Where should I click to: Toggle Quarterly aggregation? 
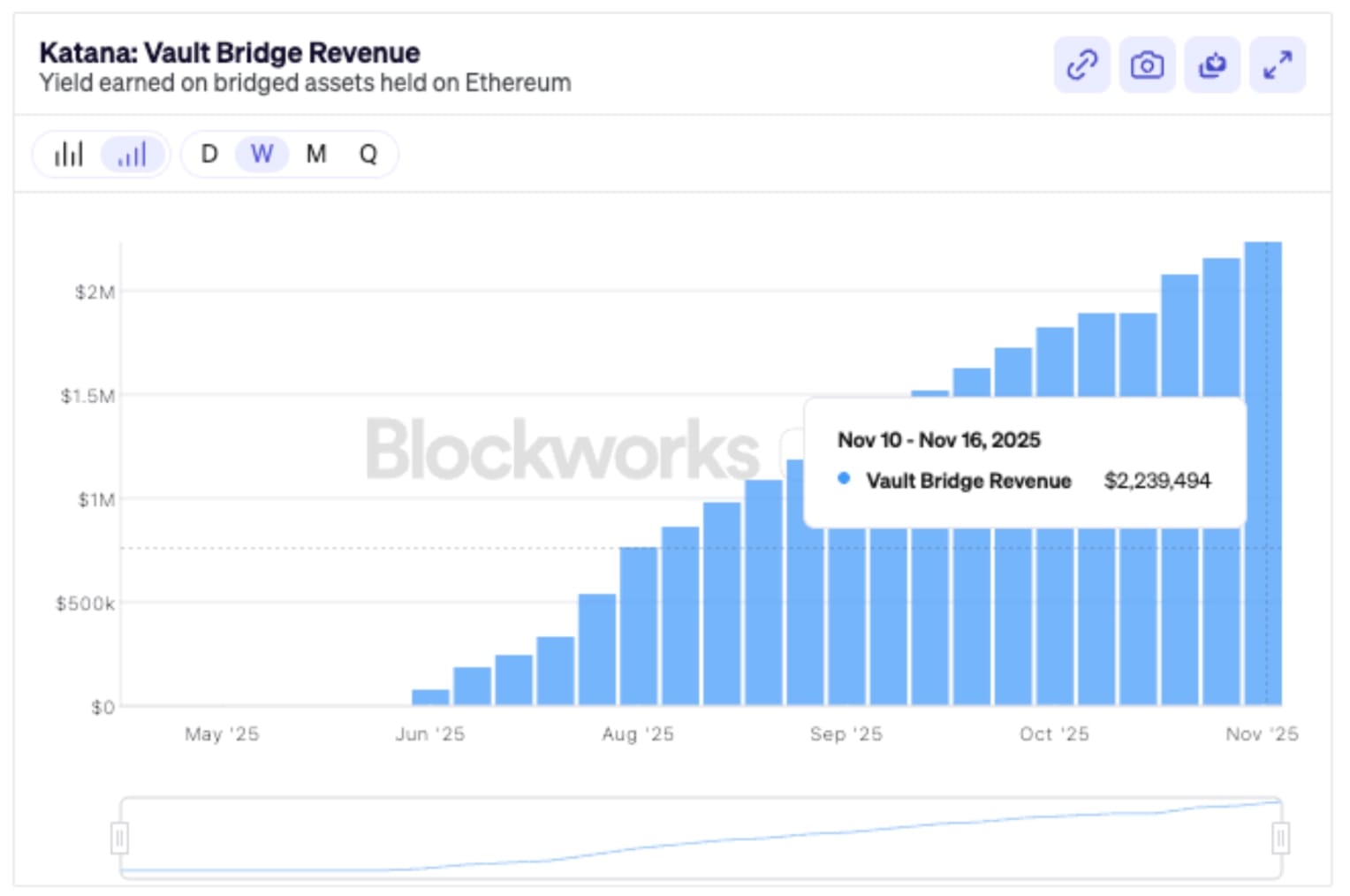pyautogui.click(x=368, y=154)
